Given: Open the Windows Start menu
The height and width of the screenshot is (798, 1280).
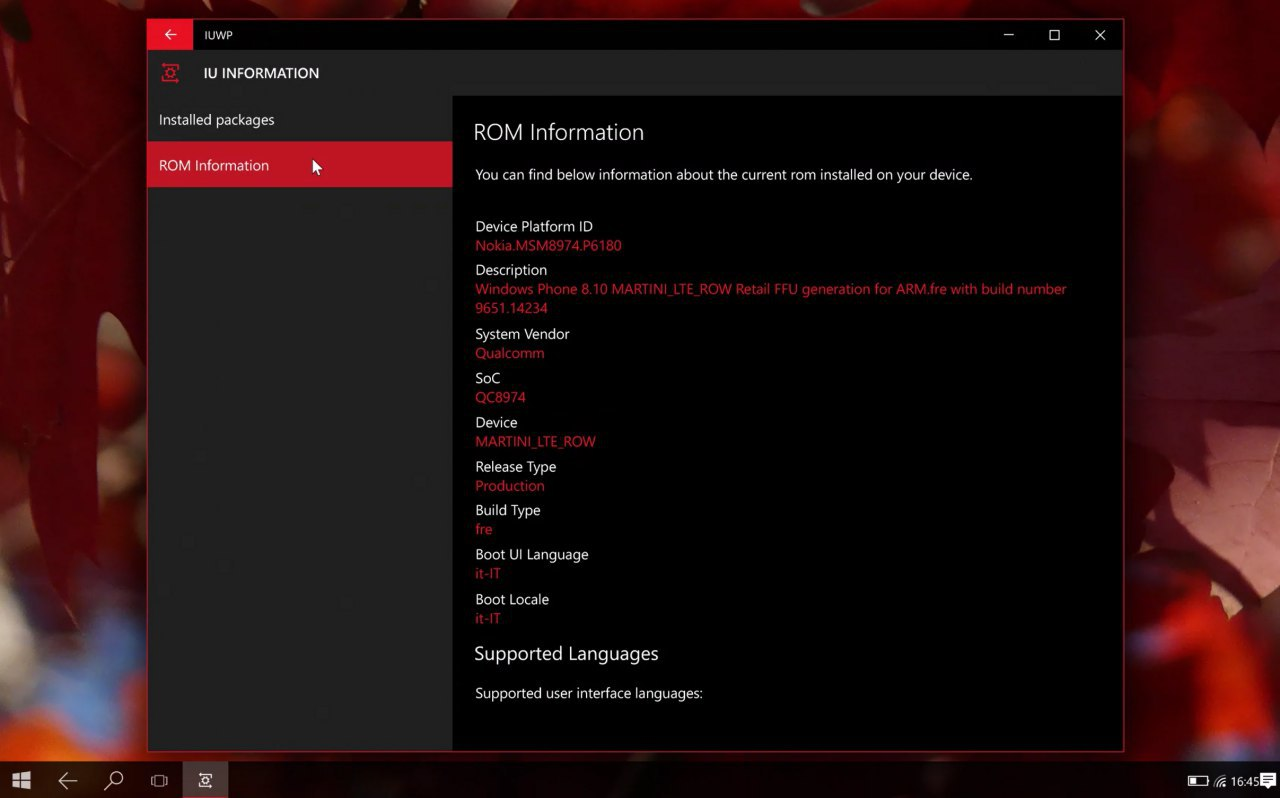Looking at the screenshot, I should tap(21, 780).
